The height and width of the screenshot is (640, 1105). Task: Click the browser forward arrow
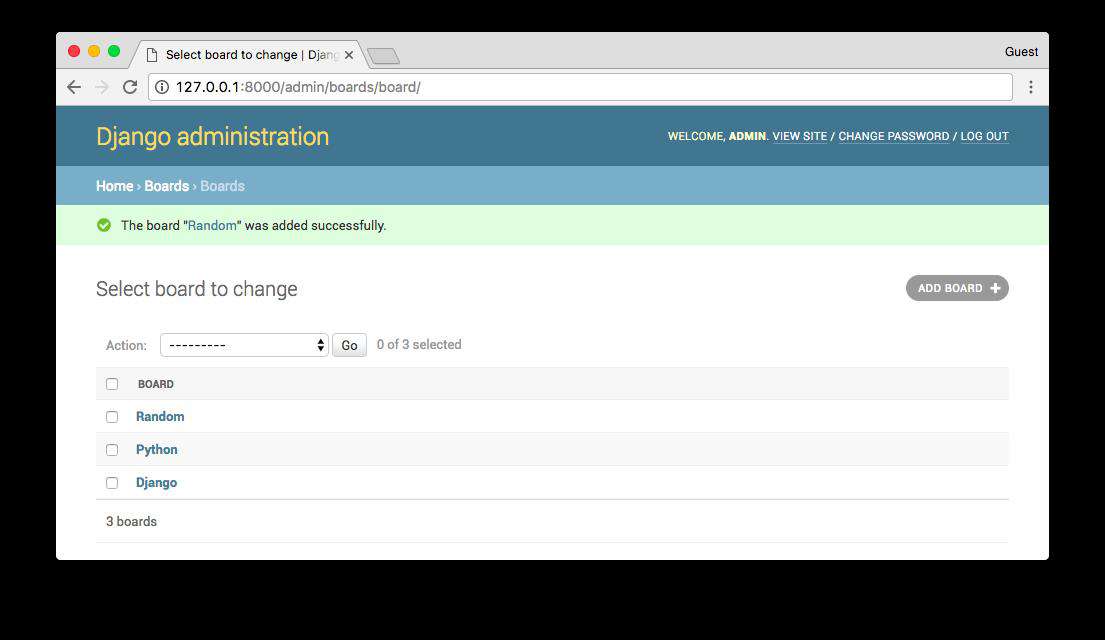[102, 87]
